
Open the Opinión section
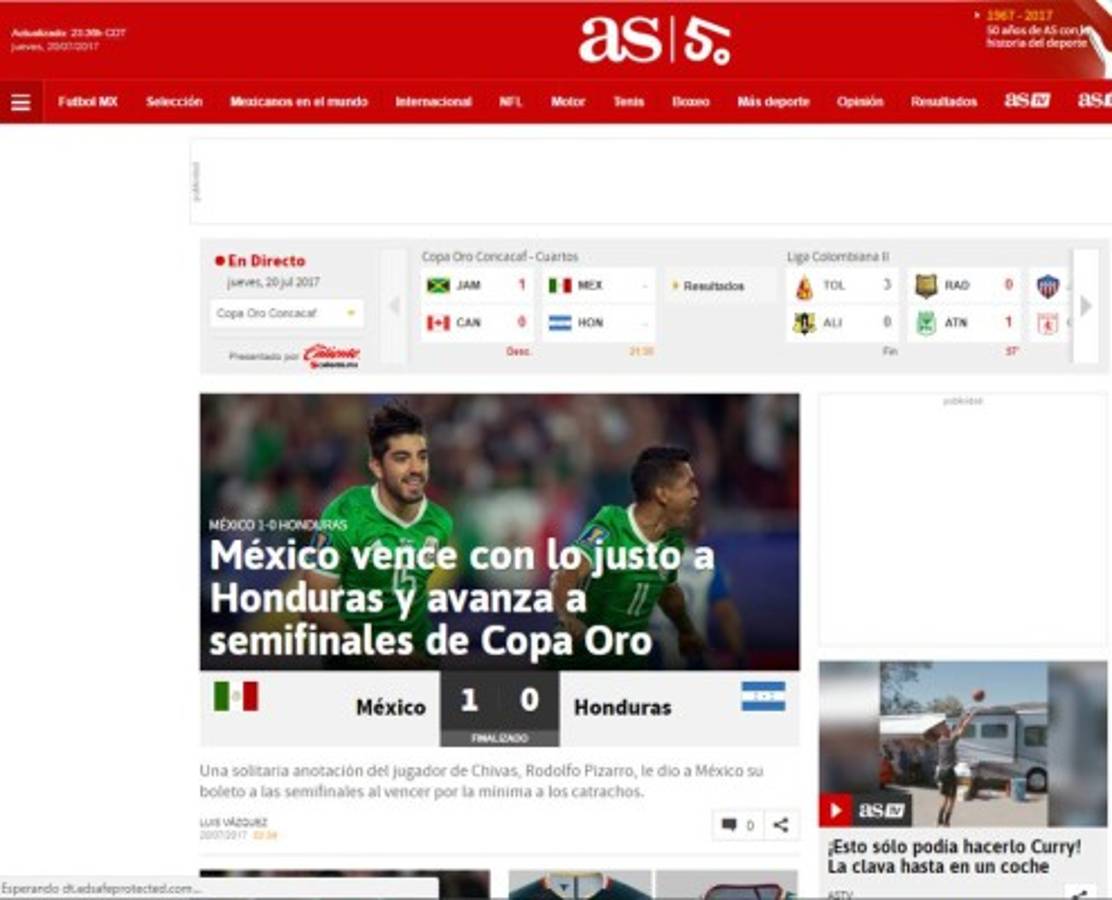click(859, 101)
